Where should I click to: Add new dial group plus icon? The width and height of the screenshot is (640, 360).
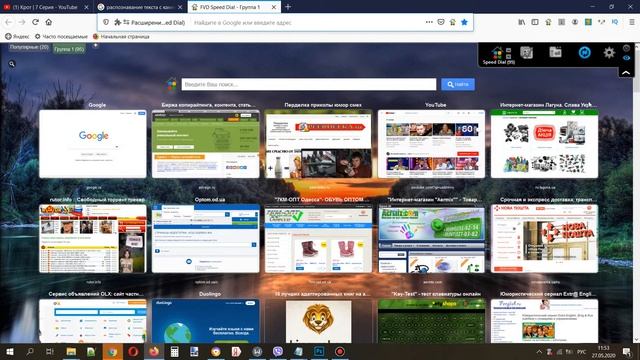tap(95, 46)
